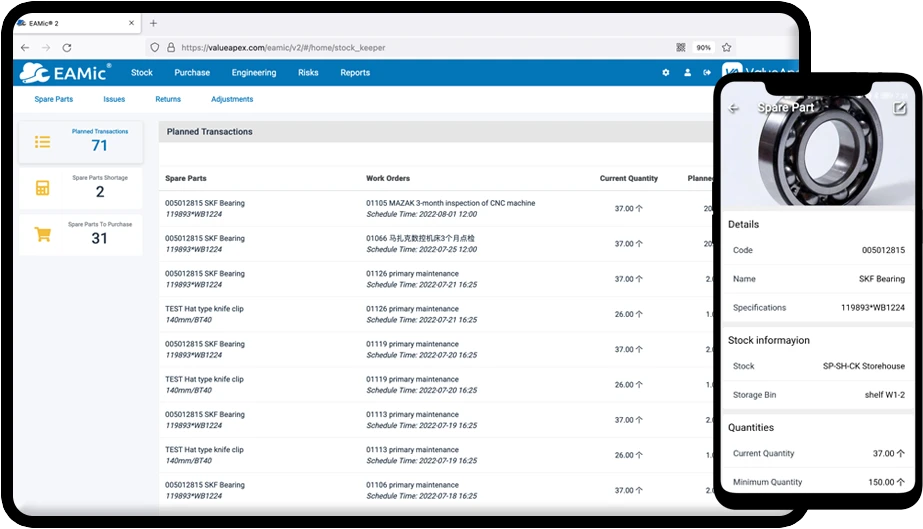This screenshot has width=923, height=529.
Task: Click the browser URL address field
Action: (x=400, y=47)
